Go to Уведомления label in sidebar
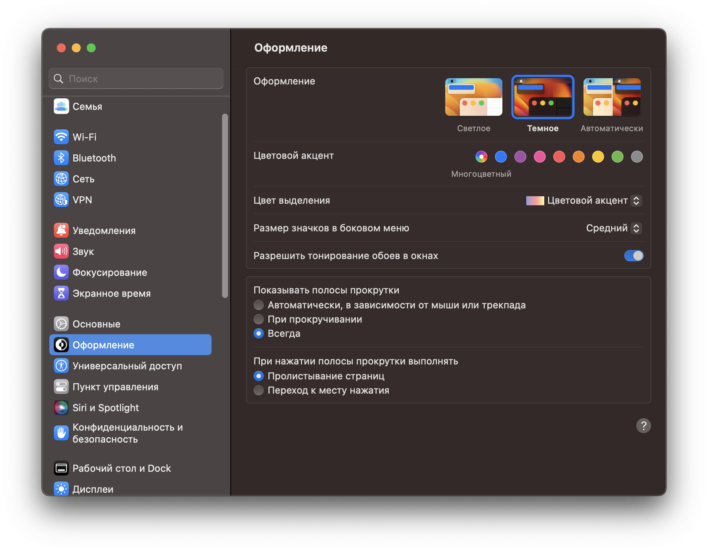 point(104,230)
